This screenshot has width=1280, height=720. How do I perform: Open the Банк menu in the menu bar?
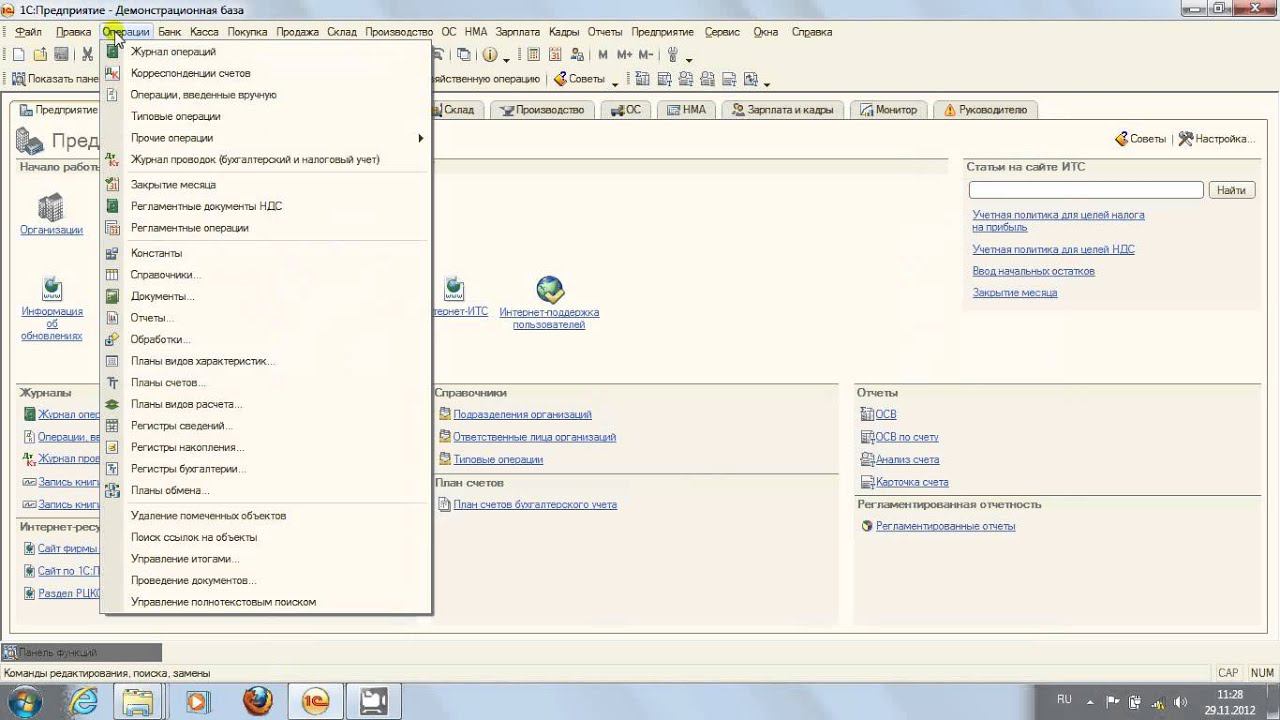click(169, 32)
